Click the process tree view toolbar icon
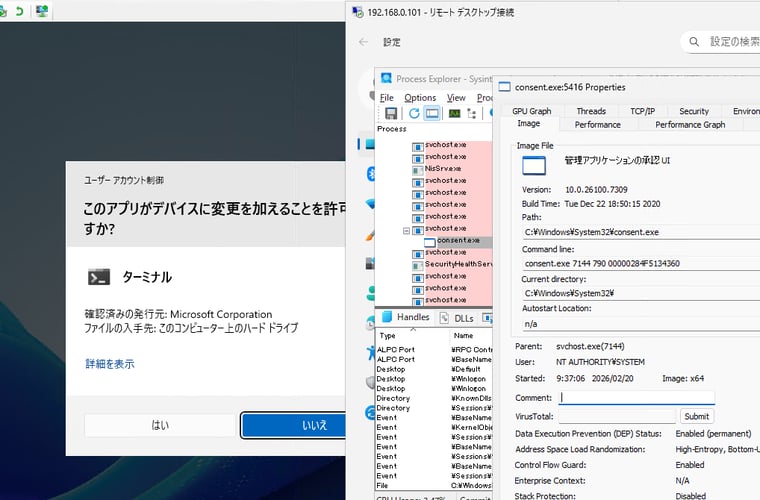This screenshot has width=760, height=500. click(x=472, y=113)
